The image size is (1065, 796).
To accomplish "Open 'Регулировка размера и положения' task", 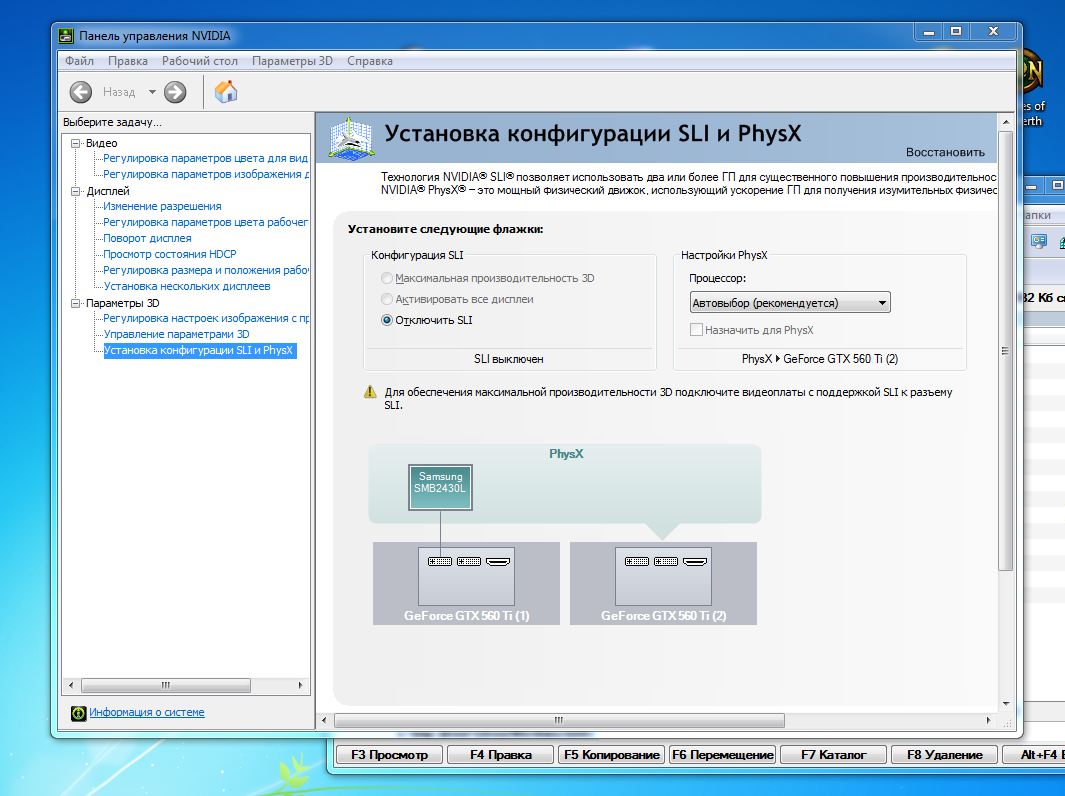I will (x=206, y=270).
